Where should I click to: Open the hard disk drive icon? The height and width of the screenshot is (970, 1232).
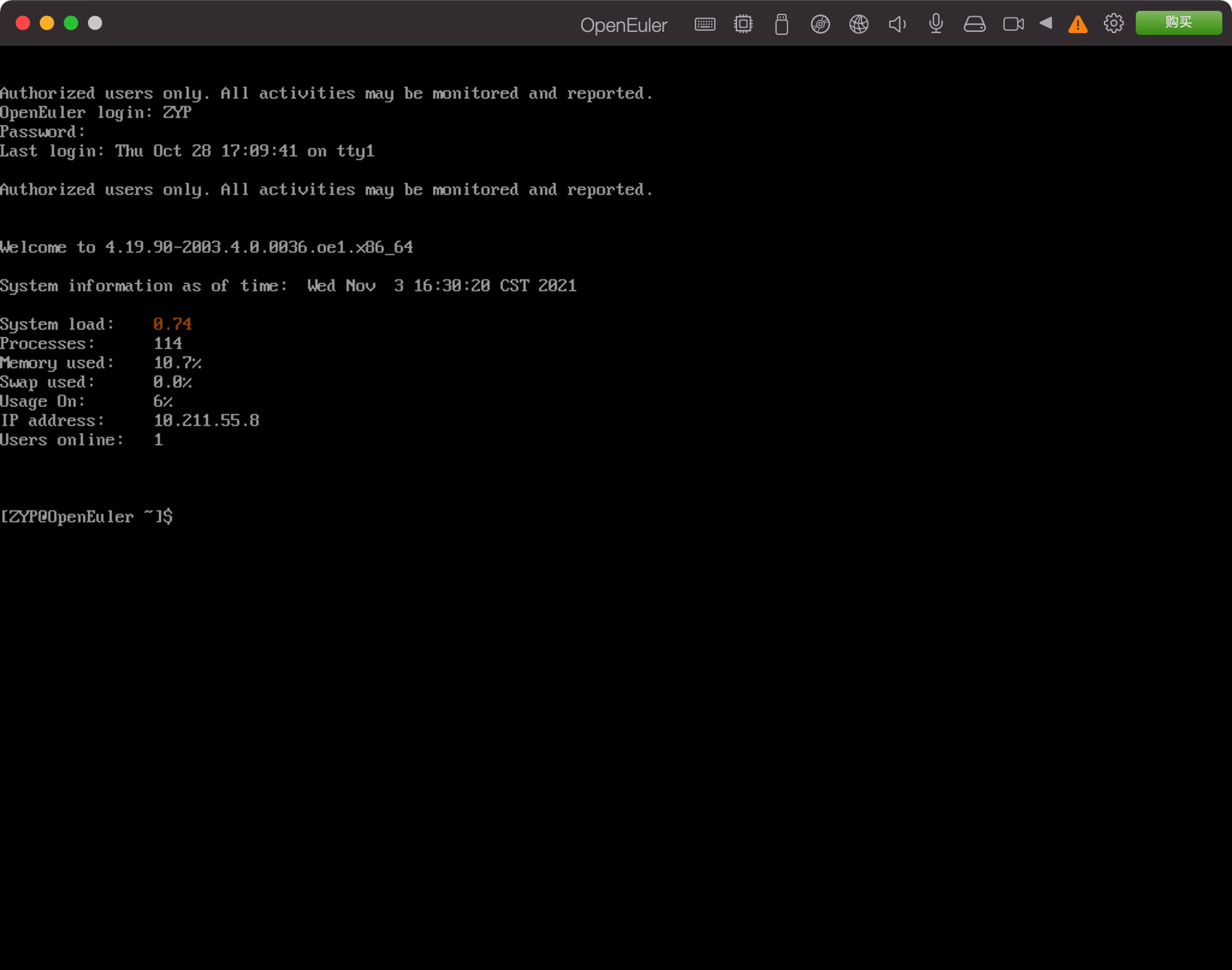pos(974,24)
